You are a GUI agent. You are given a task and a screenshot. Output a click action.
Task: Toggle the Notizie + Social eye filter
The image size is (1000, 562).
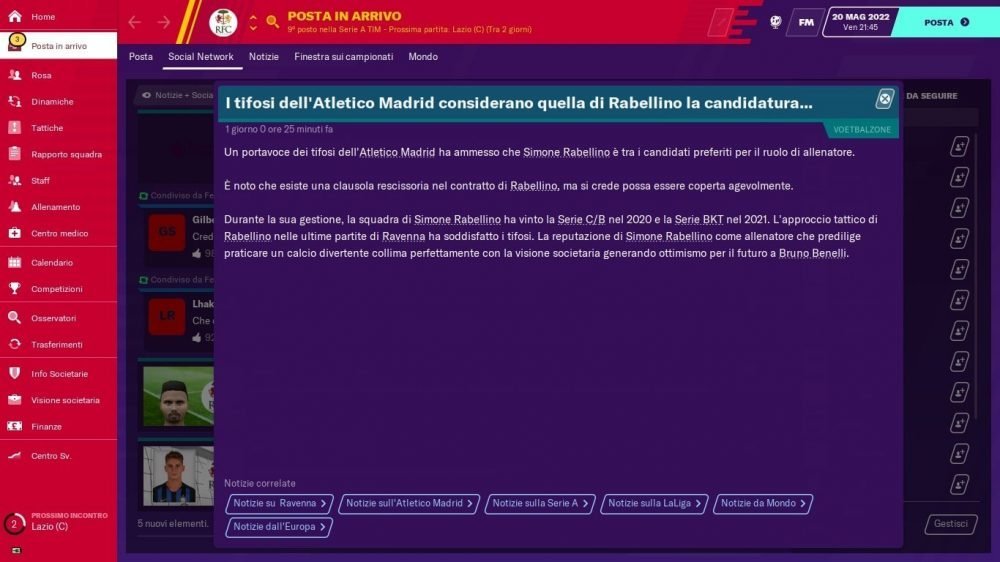[146, 95]
